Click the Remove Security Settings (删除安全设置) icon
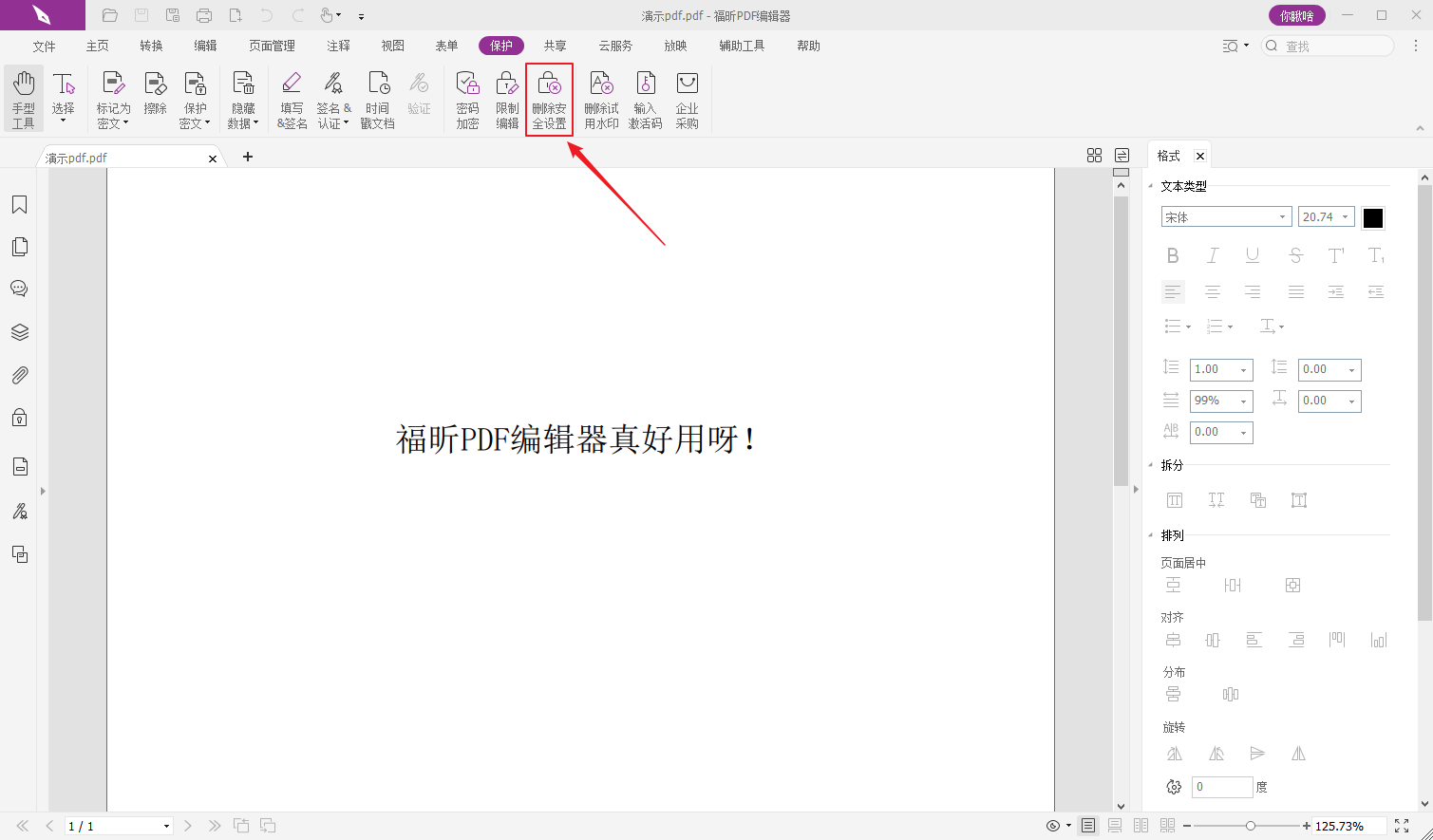Viewport: 1433px width, 840px height. point(549,100)
